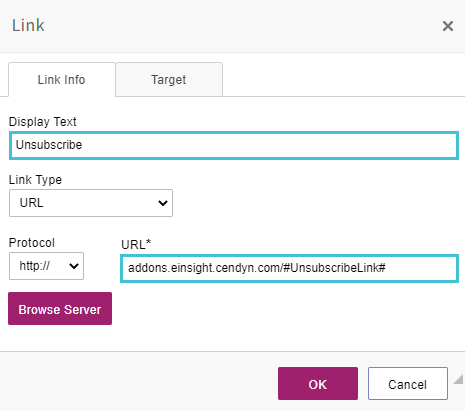The image size is (465, 411).
Task: Open the Target tab
Action: (x=169, y=80)
